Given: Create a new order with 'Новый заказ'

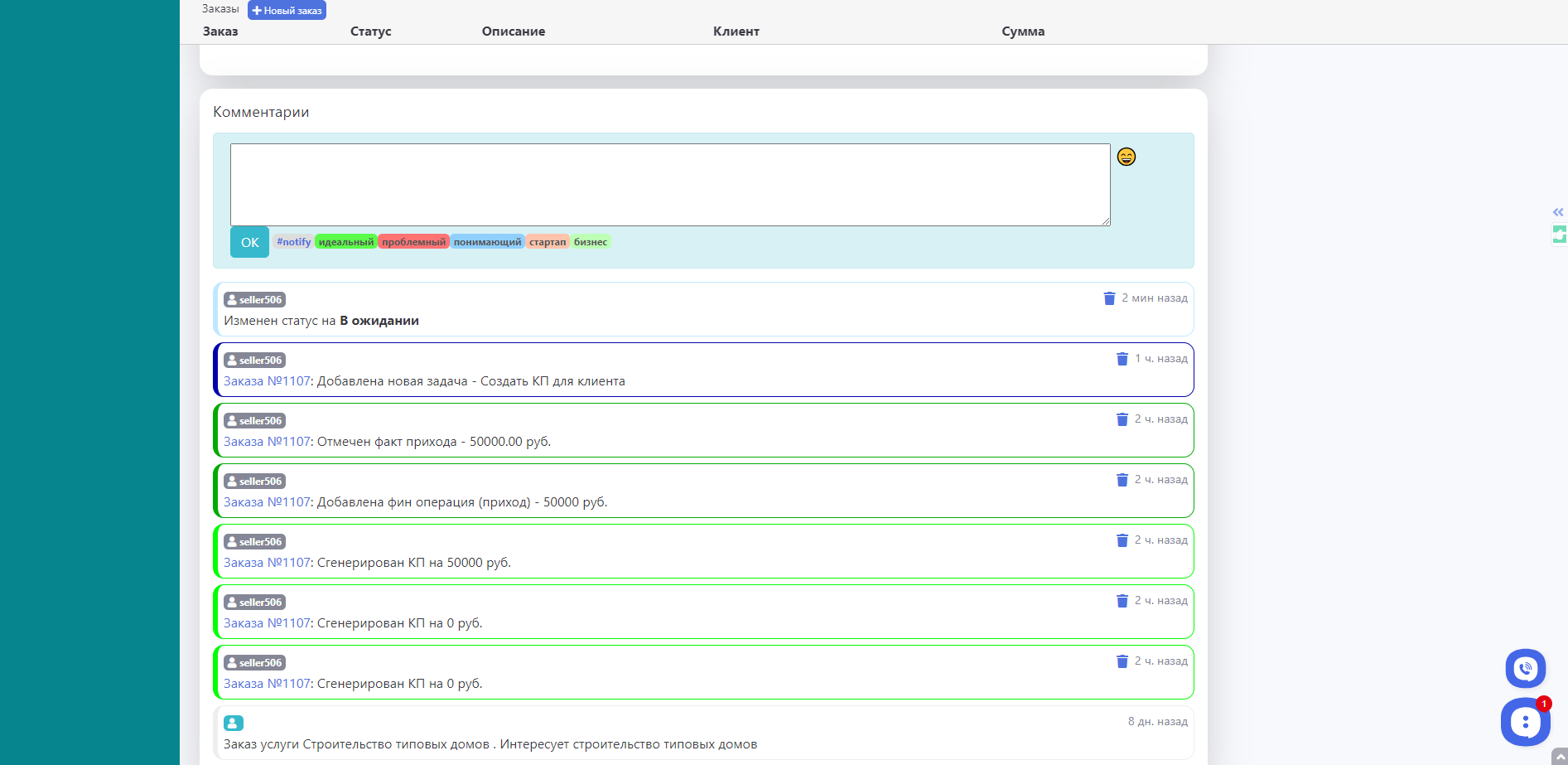Looking at the screenshot, I should [287, 11].
